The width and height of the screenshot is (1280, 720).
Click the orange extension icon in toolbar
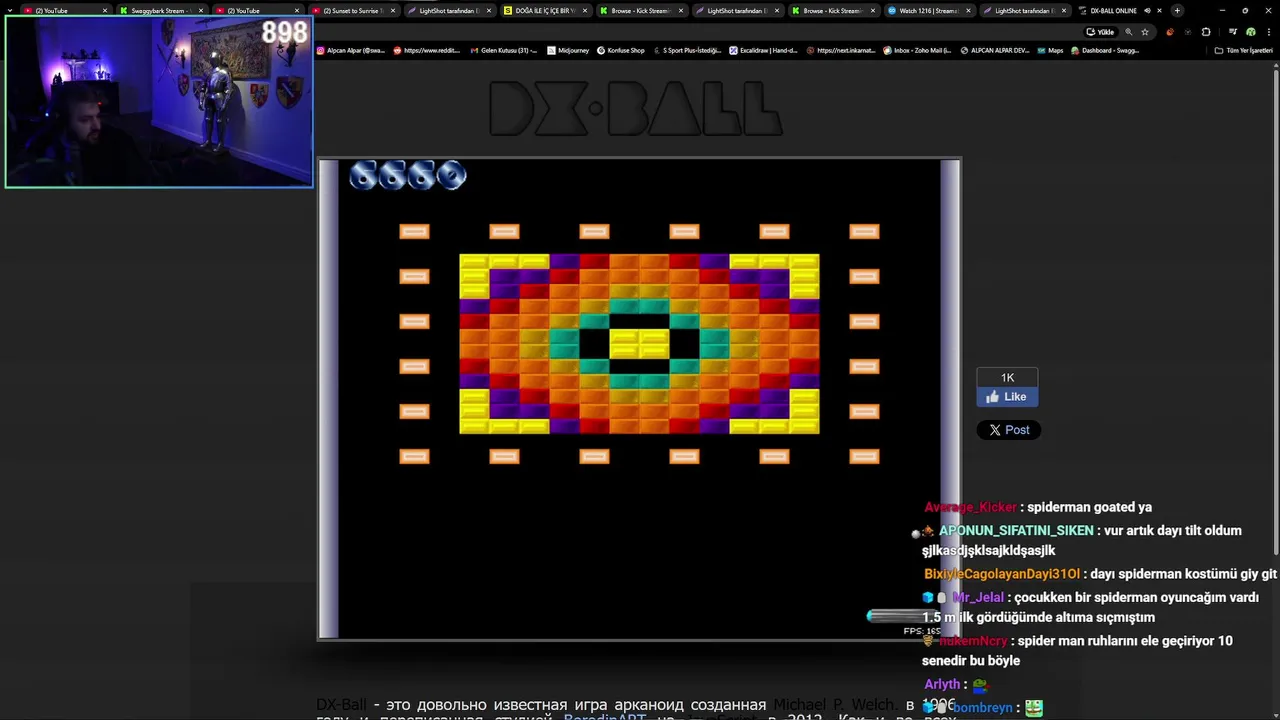[x=1170, y=32]
